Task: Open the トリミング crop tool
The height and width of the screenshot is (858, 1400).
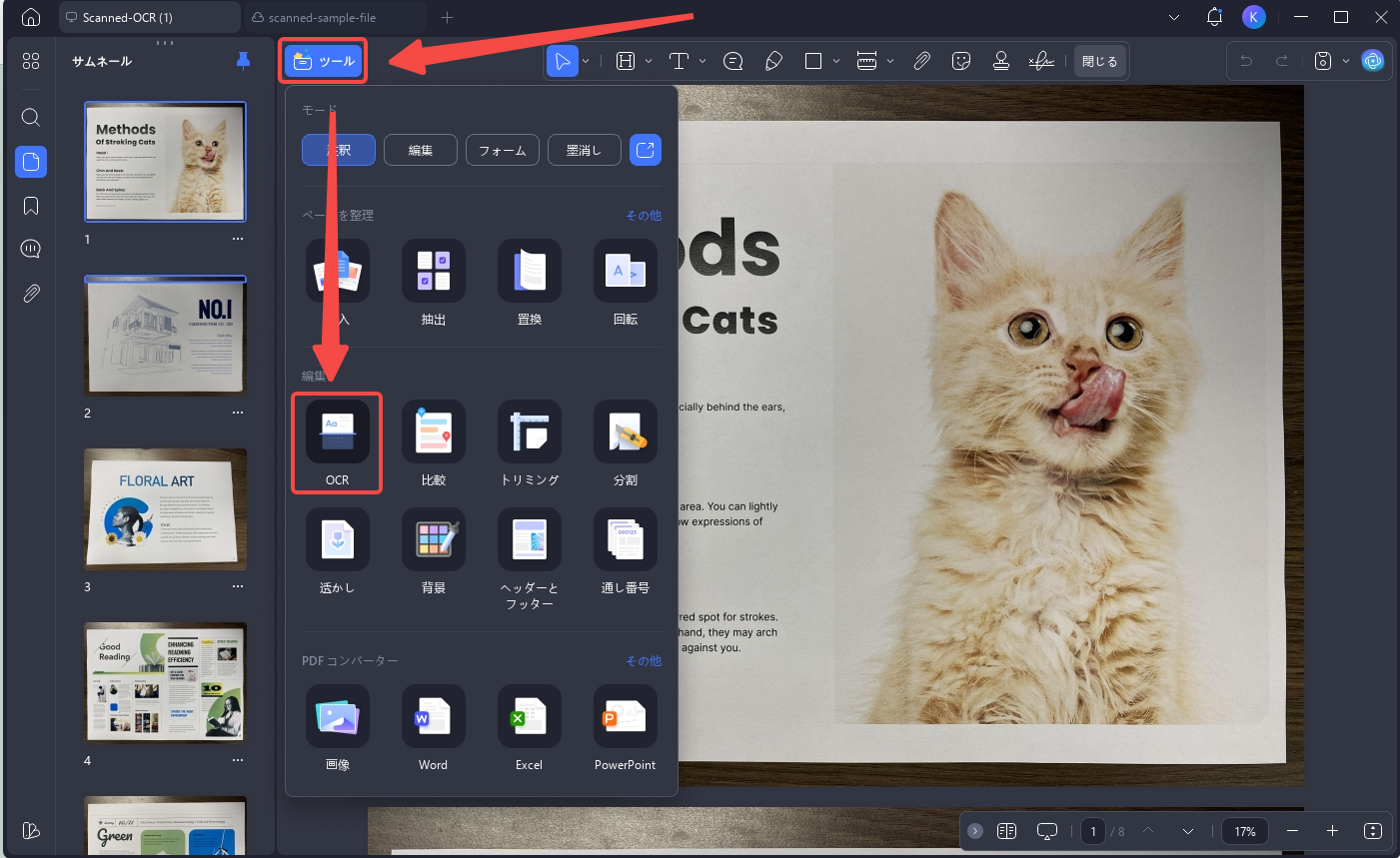Action: 530,442
